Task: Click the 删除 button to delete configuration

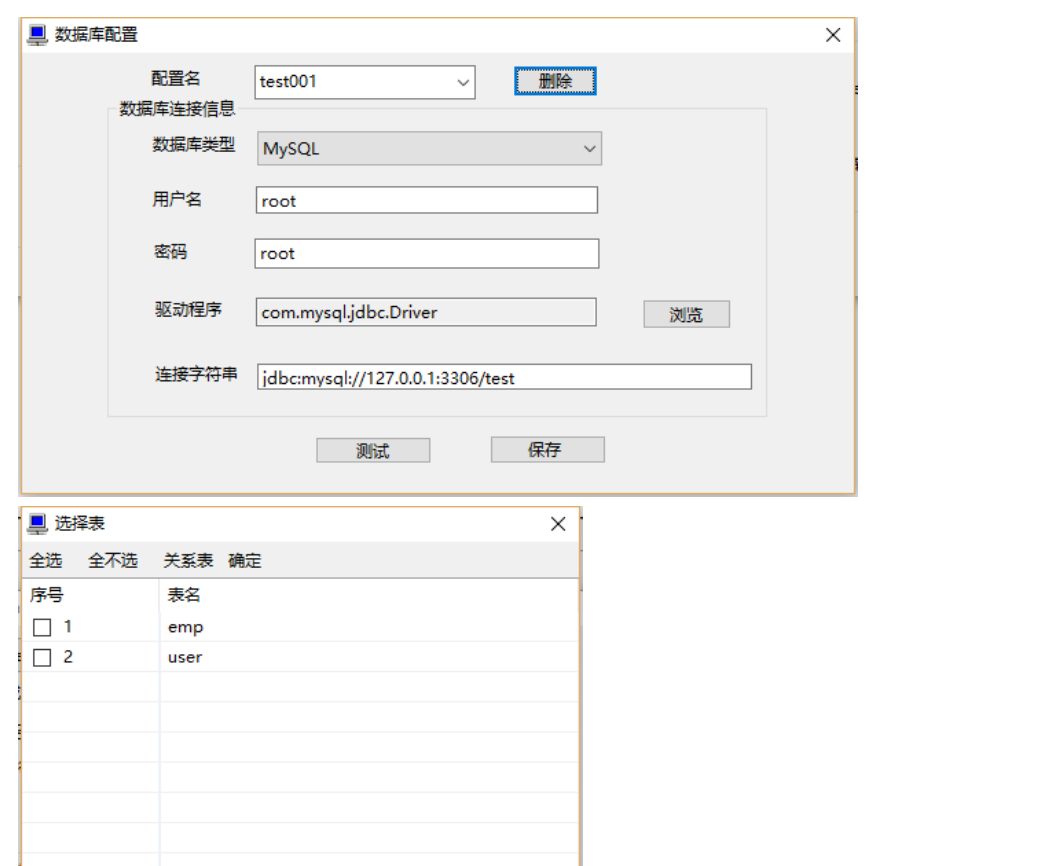Action: point(555,81)
